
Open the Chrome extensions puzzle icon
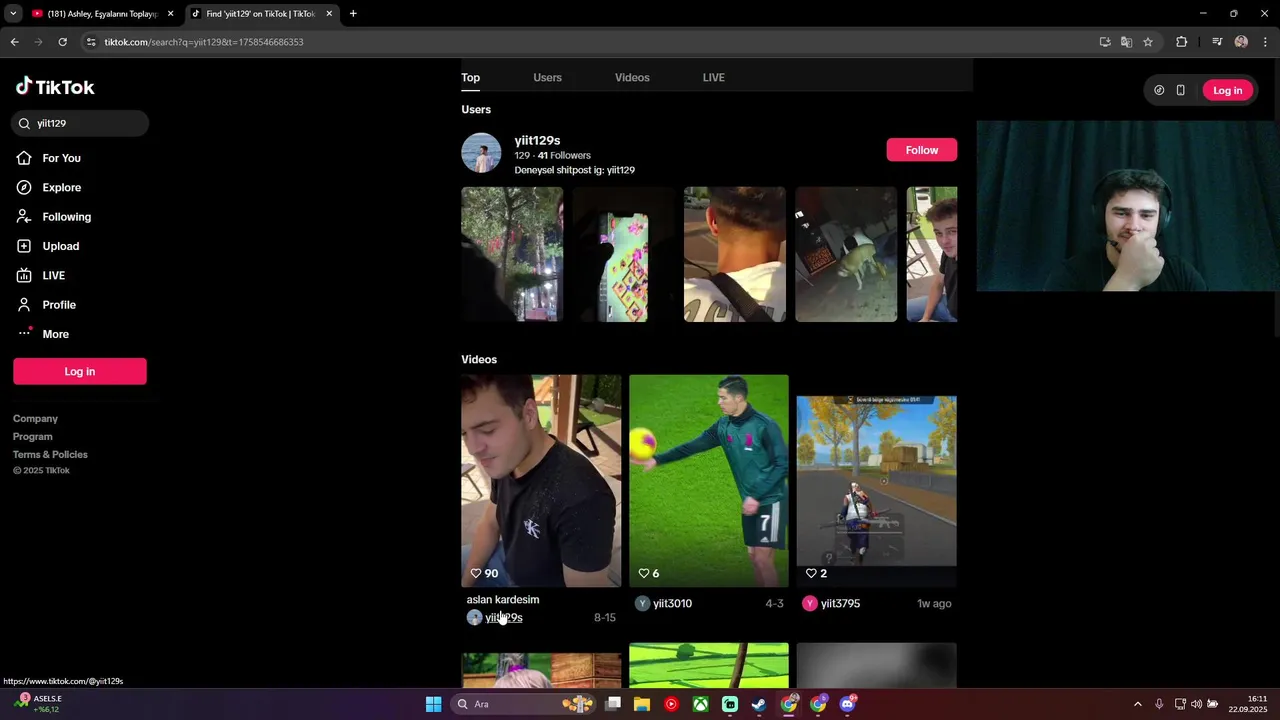click(x=1181, y=42)
